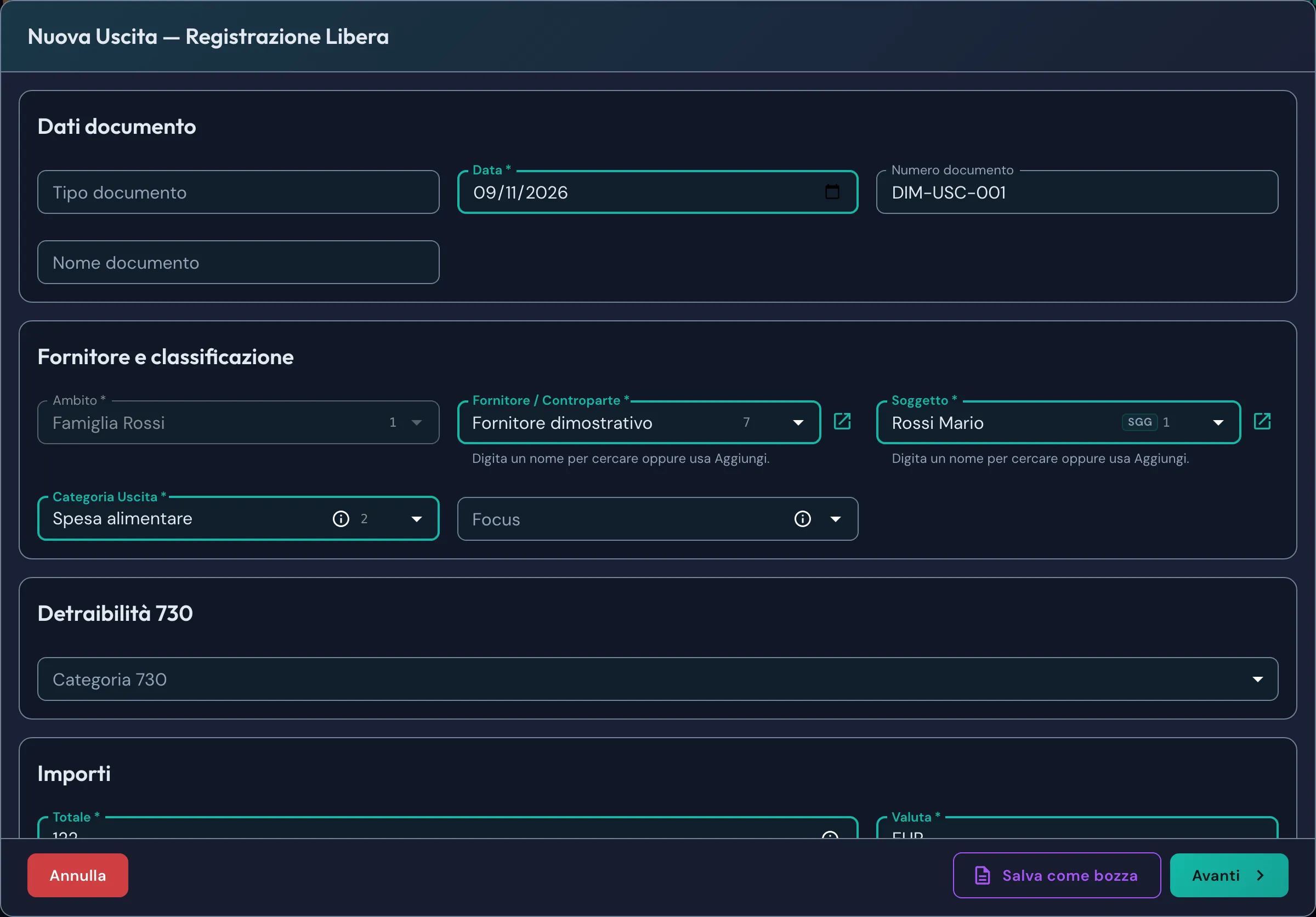Viewport: 1316px width, 917px height.
Task: Click the Fornitore e classificazione heading
Action: [x=166, y=357]
